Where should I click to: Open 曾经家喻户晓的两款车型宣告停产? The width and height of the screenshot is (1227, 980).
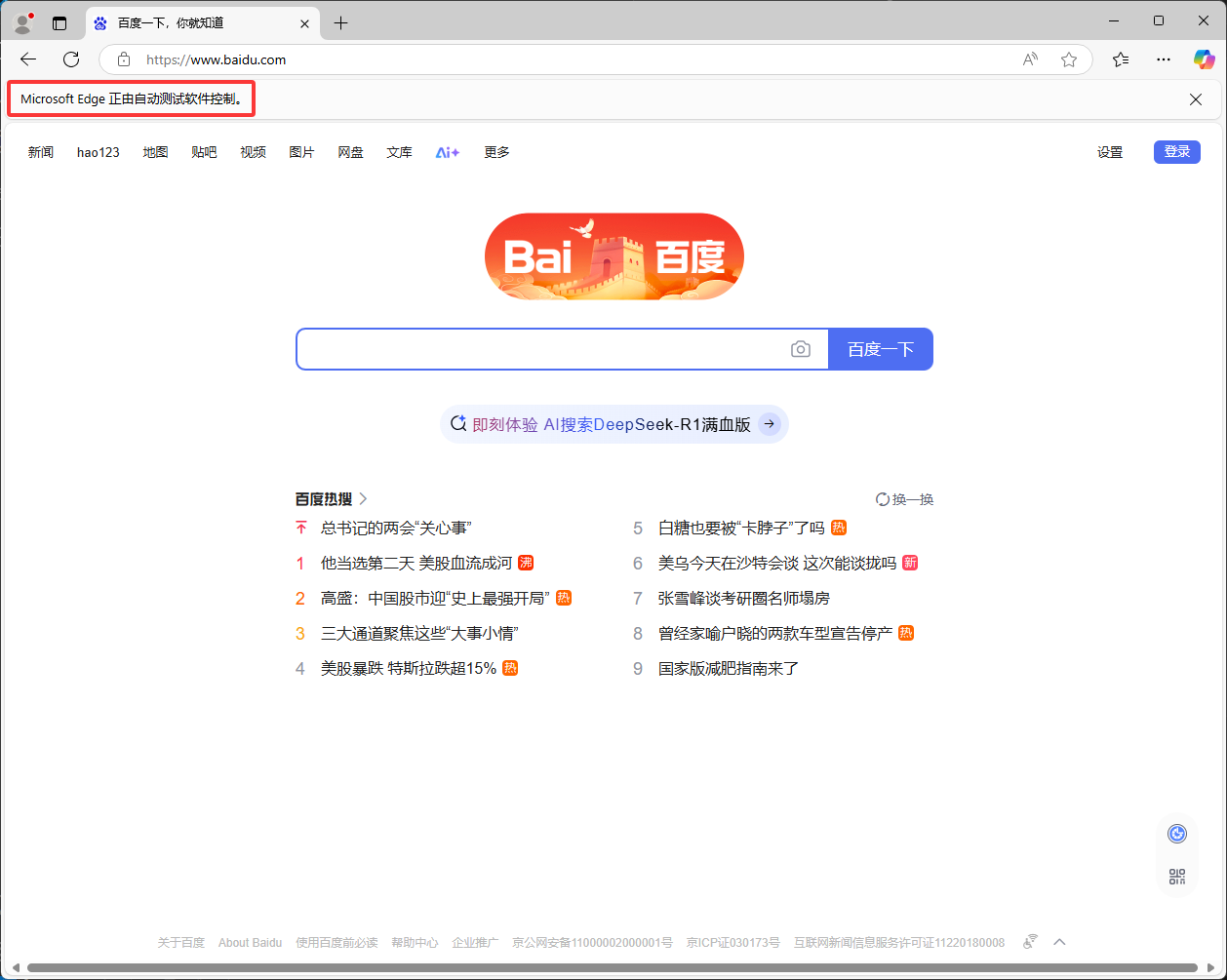click(775, 633)
